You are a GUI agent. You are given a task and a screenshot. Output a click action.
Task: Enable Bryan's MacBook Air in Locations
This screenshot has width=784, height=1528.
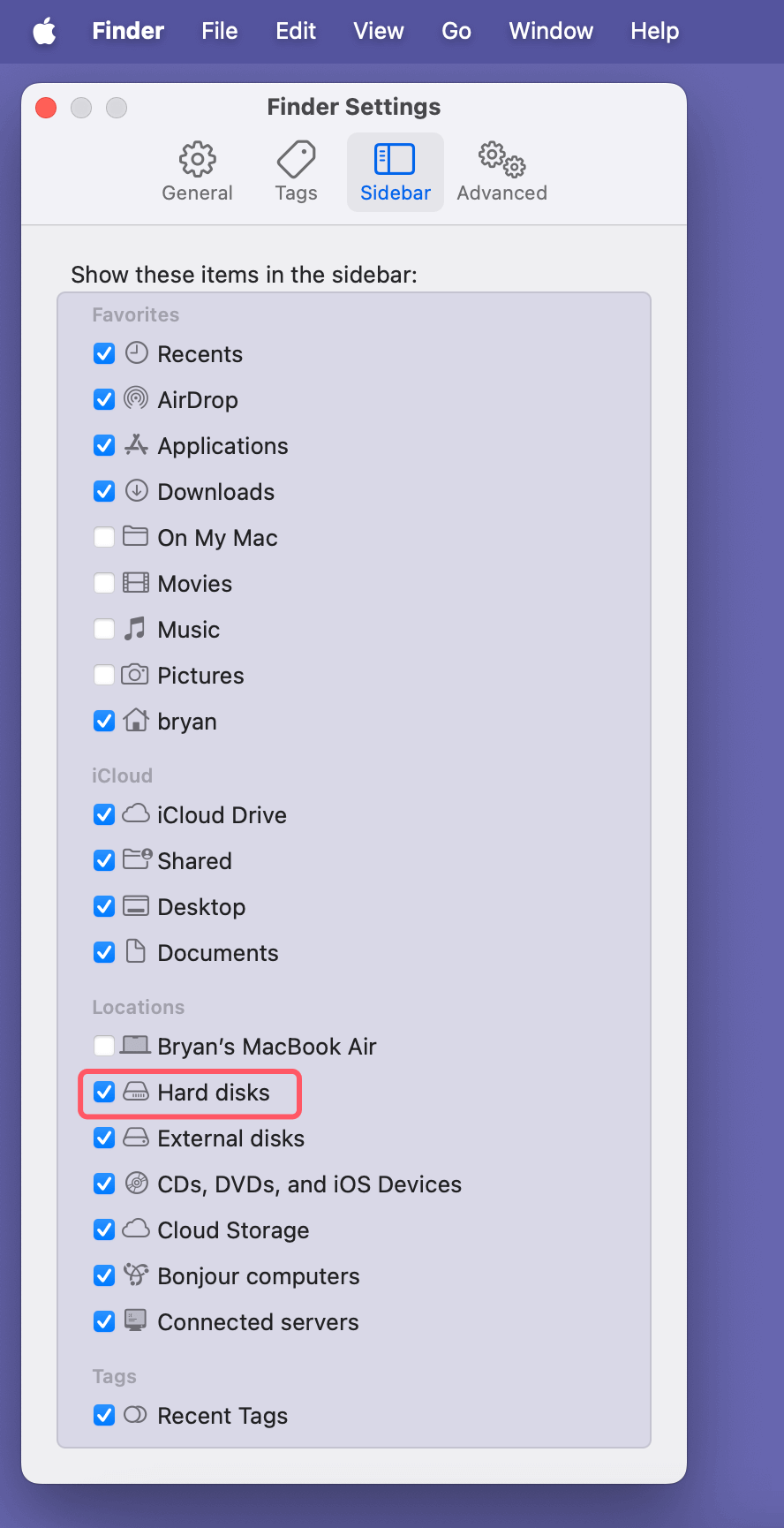click(x=103, y=1046)
